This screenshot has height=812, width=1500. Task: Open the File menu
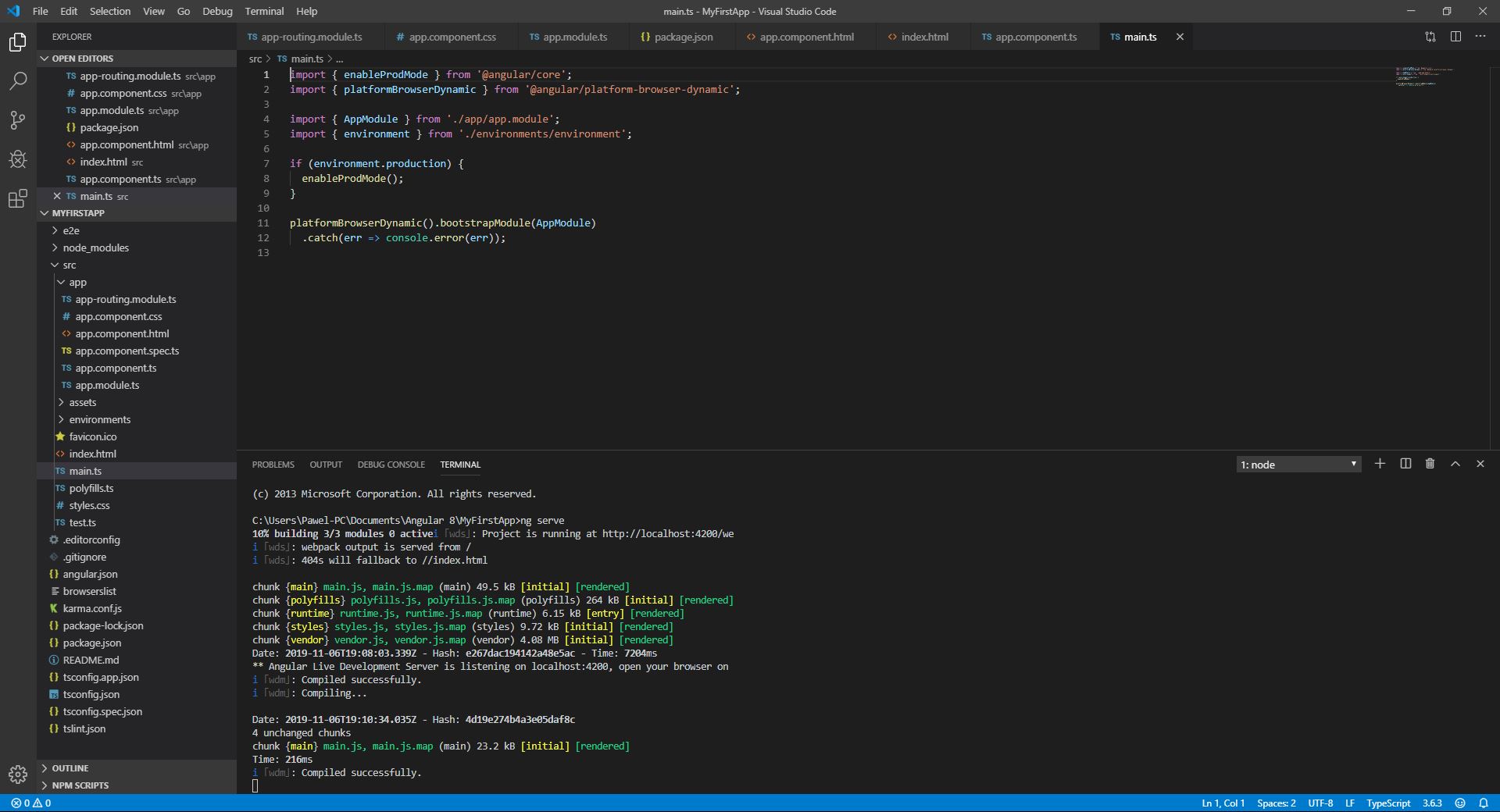click(x=41, y=11)
